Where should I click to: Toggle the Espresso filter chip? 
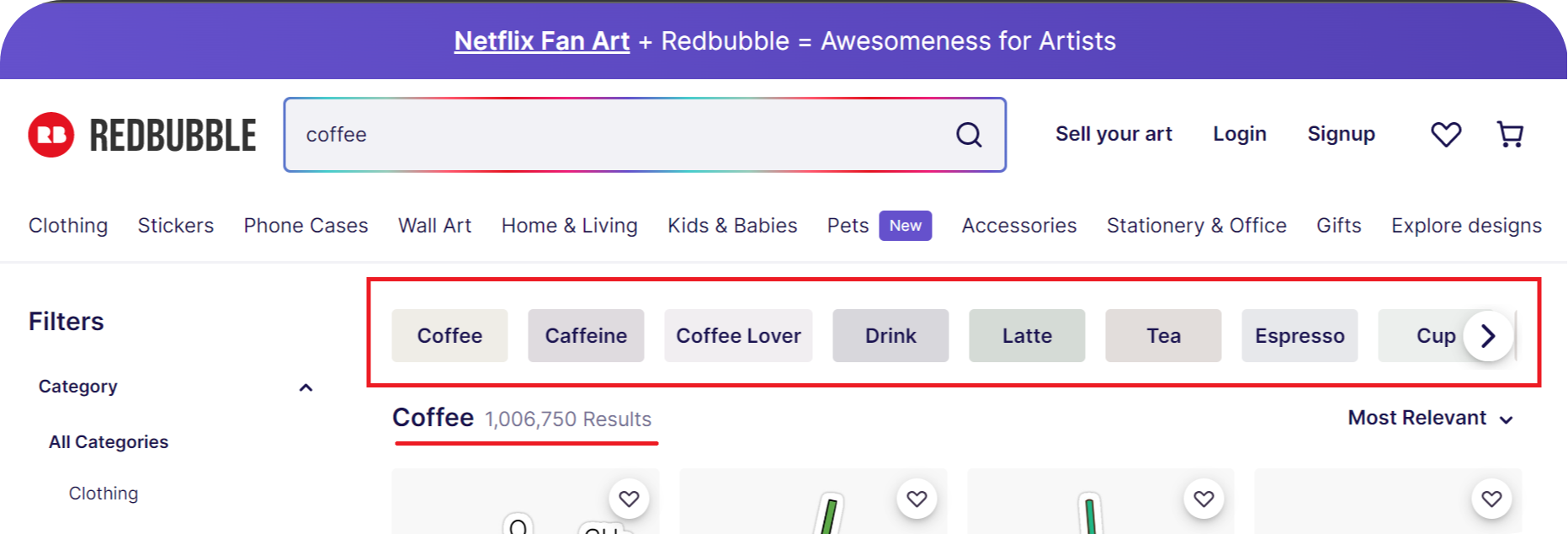click(x=1300, y=335)
